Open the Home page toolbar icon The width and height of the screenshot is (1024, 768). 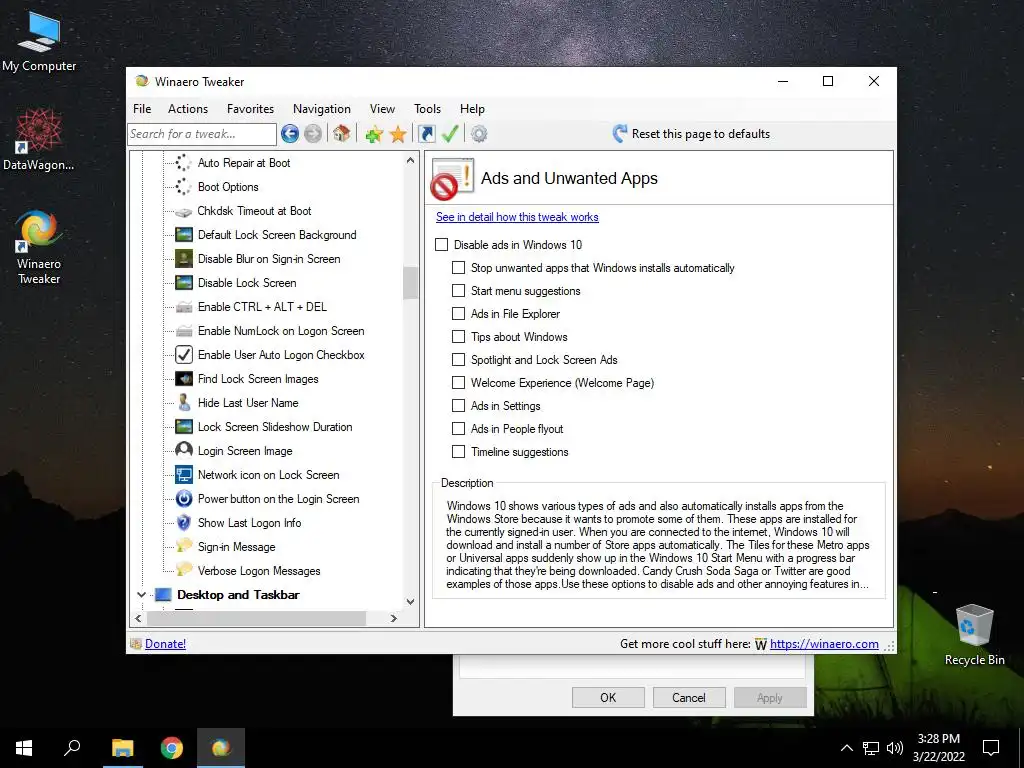[341, 134]
